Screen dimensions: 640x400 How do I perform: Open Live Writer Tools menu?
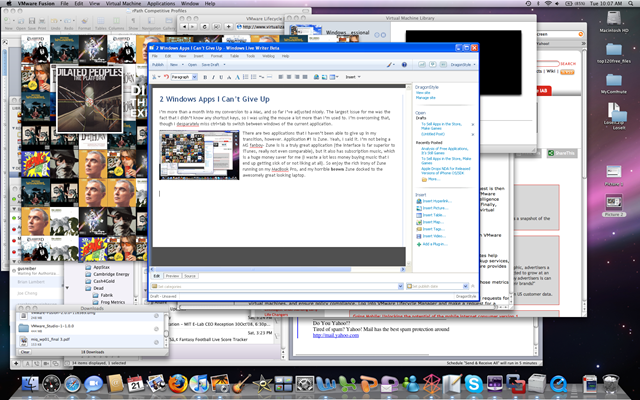click(251, 56)
